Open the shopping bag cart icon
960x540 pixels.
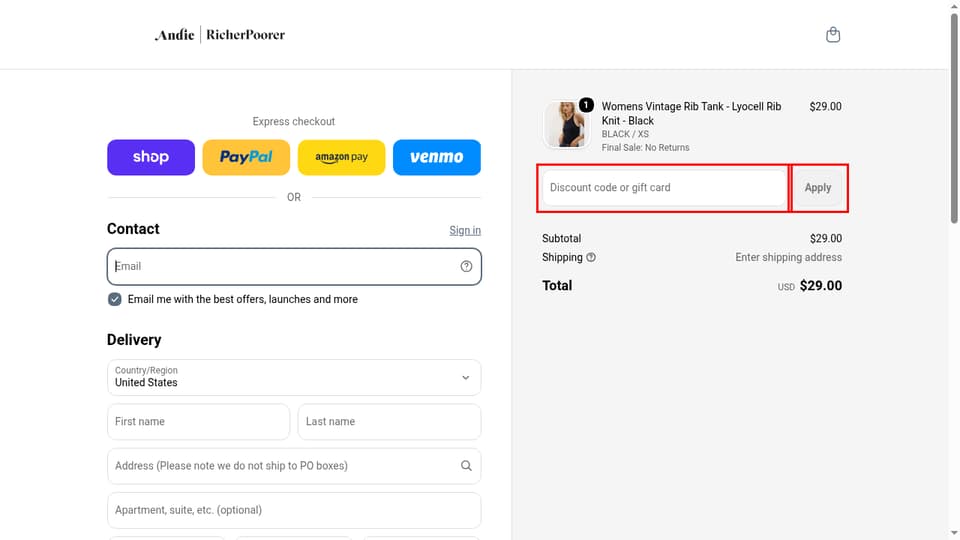(833, 35)
